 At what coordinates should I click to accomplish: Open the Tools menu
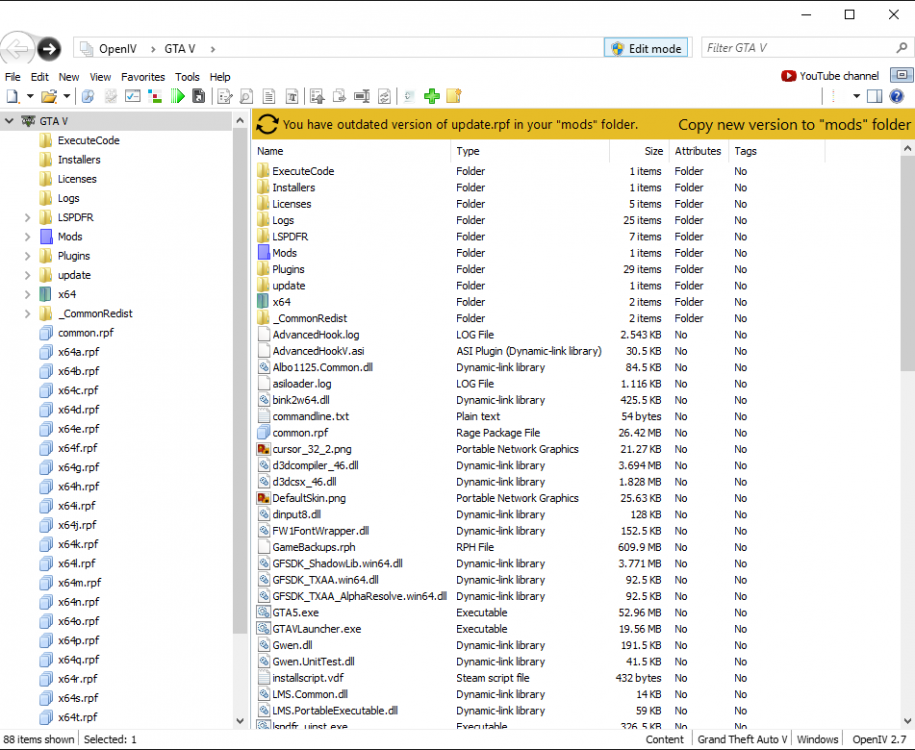click(x=187, y=77)
